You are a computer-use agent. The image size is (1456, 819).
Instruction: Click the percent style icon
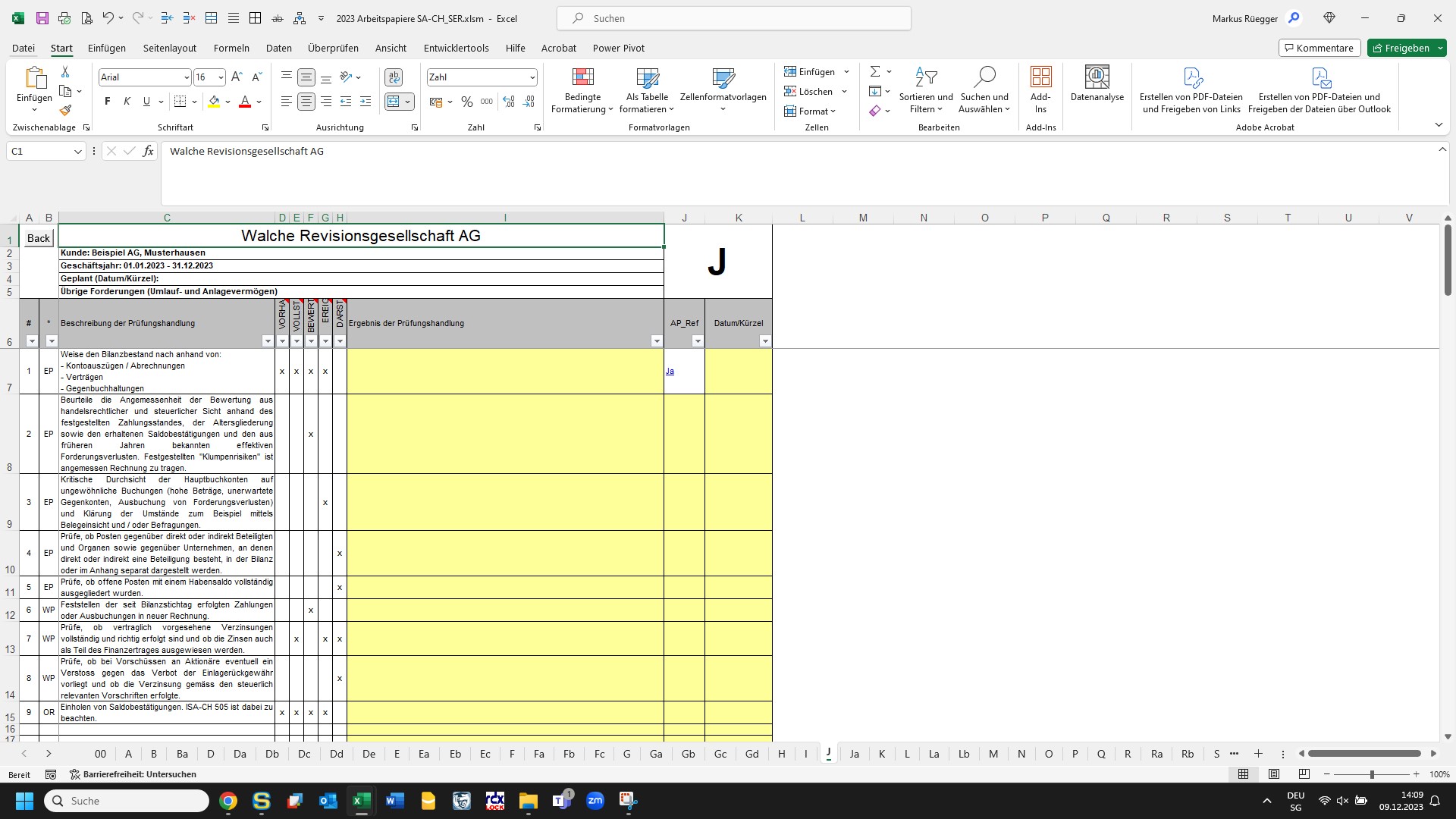(x=467, y=102)
